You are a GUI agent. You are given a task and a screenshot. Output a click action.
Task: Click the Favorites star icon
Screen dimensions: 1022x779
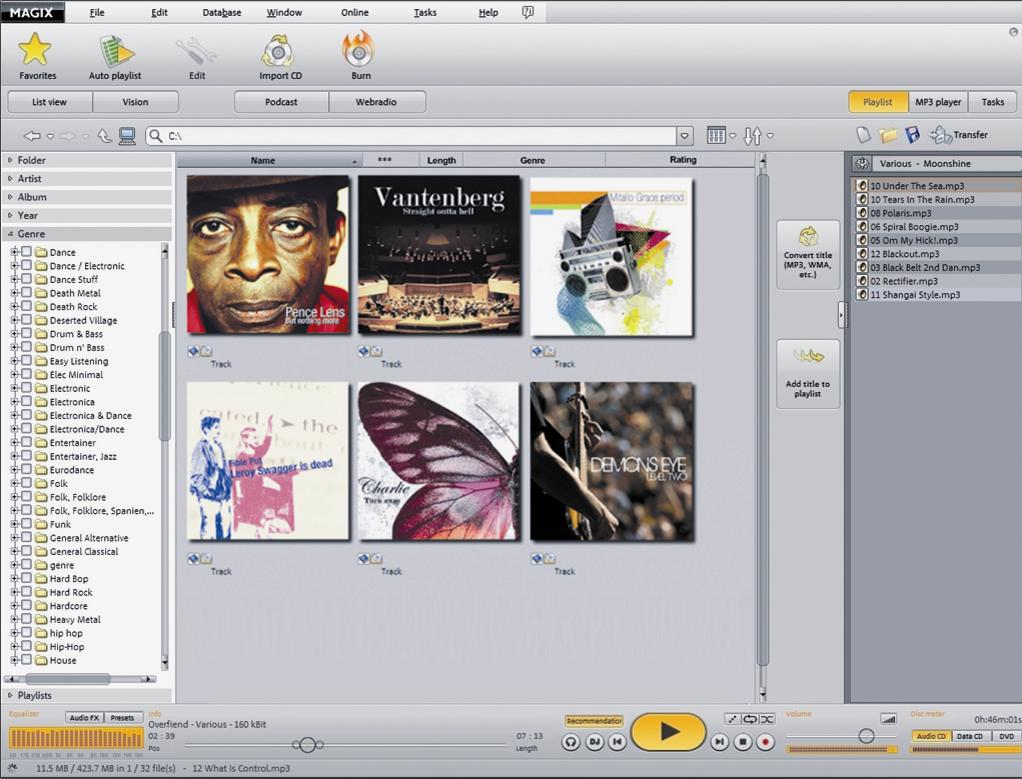pos(36,50)
